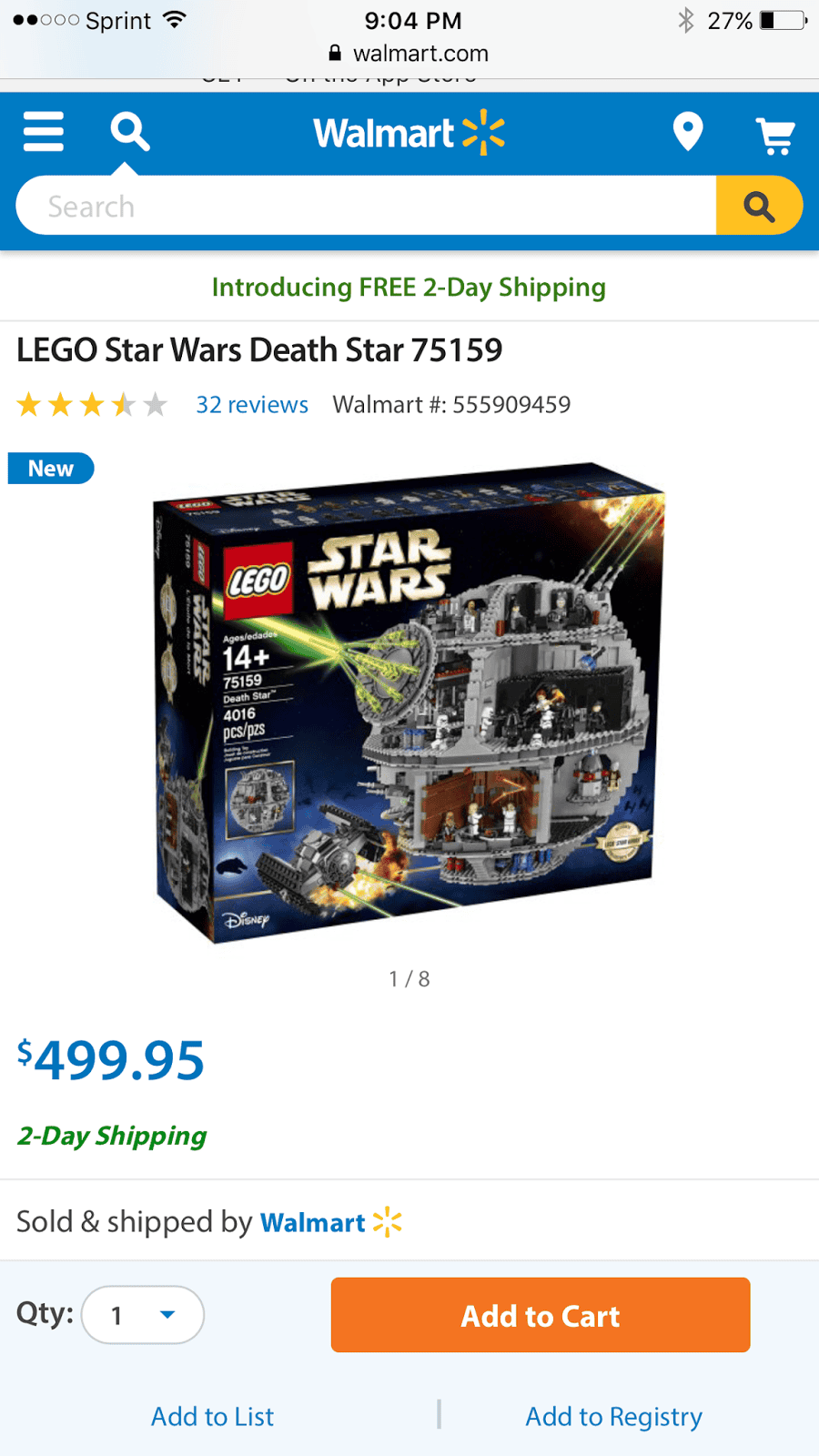
Task: Select Add to Registry
Action: click(614, 1417)
